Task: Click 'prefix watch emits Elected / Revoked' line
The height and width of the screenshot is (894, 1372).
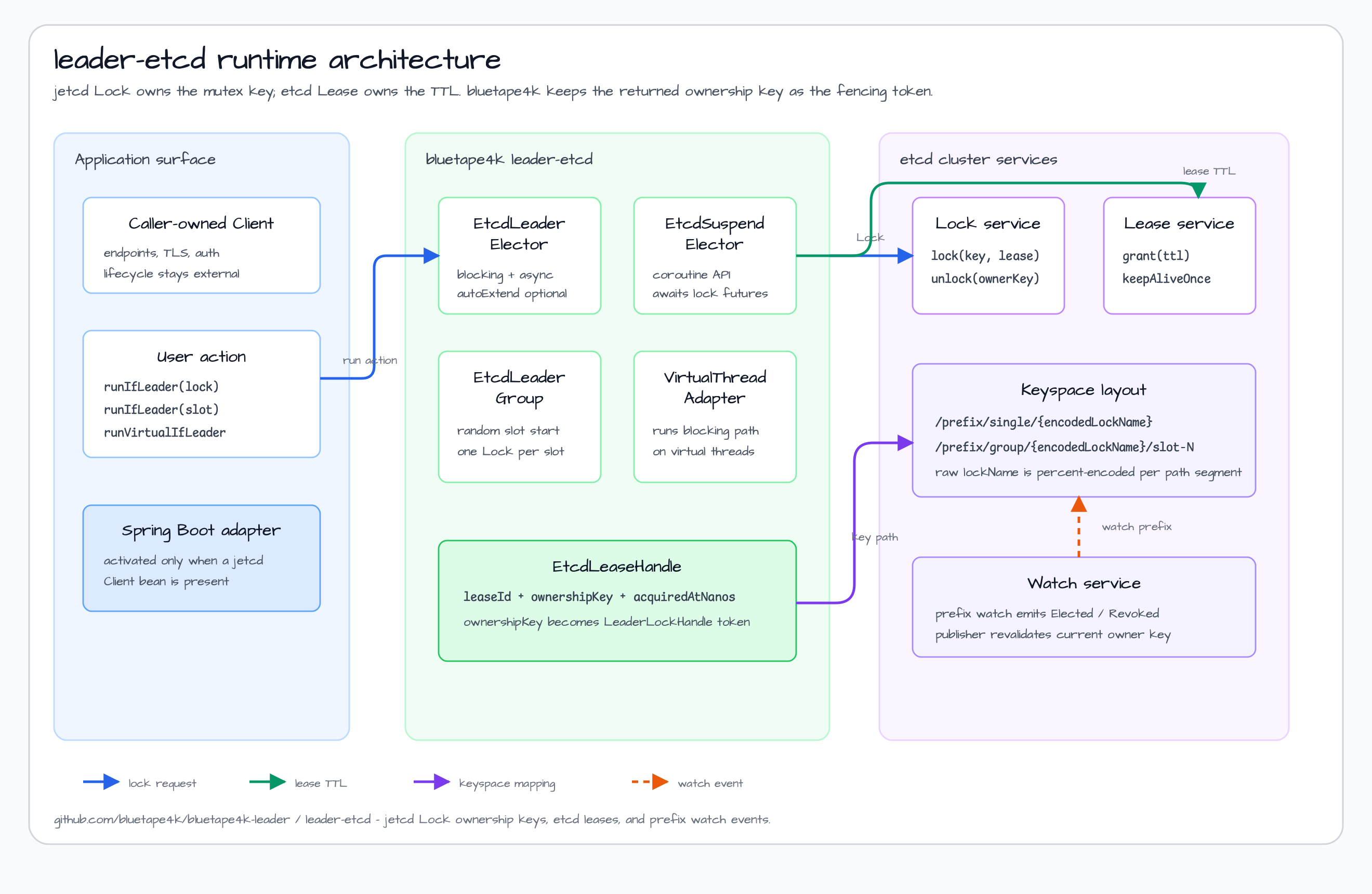Action: point(1047,613)
